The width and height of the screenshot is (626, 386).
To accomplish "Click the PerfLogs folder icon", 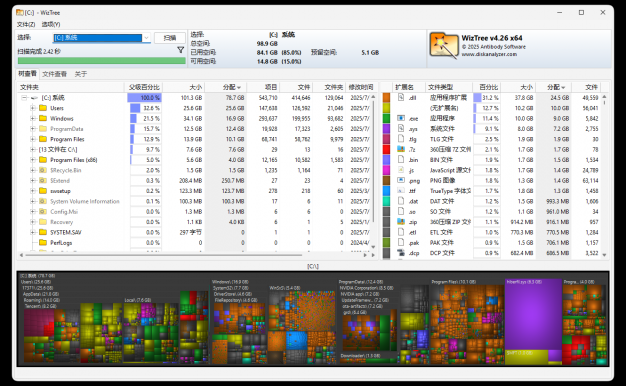I will pos(43,243).
